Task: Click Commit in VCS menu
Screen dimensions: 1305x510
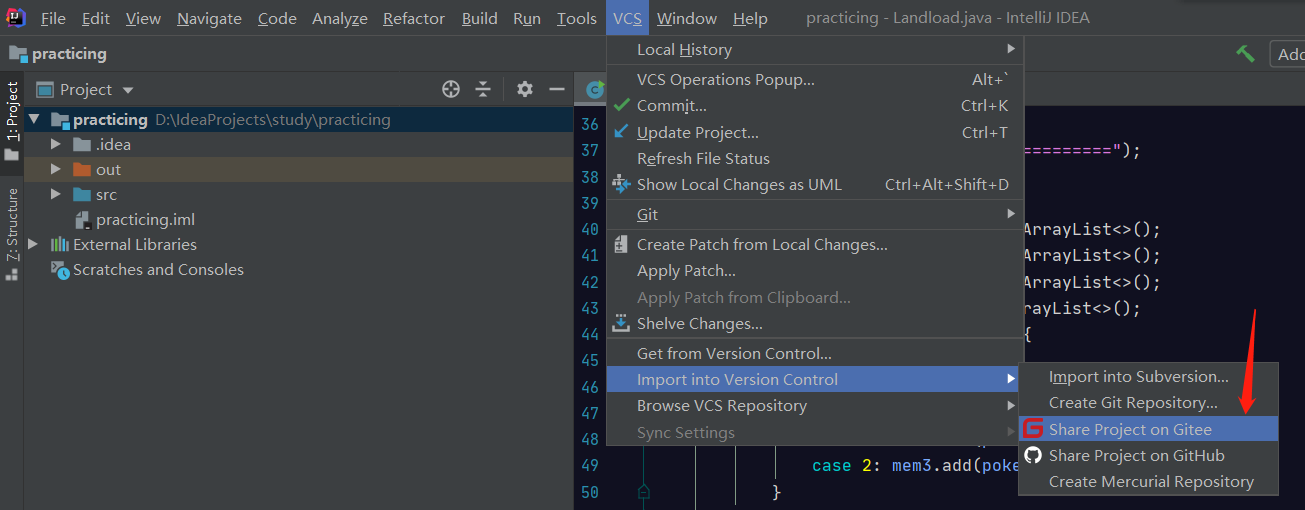Action: [x=671, y=106]
